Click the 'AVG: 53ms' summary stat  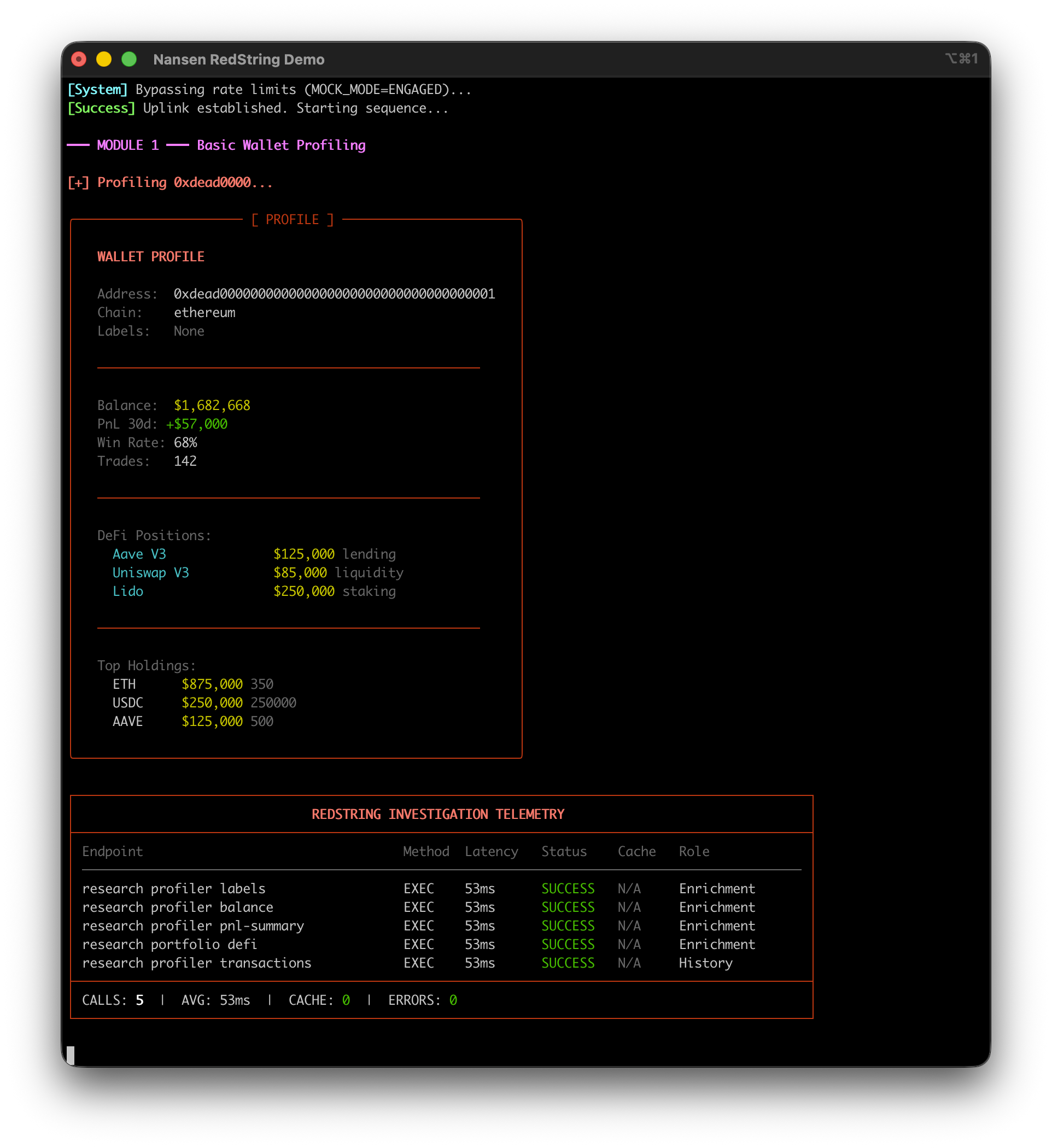216,1000
